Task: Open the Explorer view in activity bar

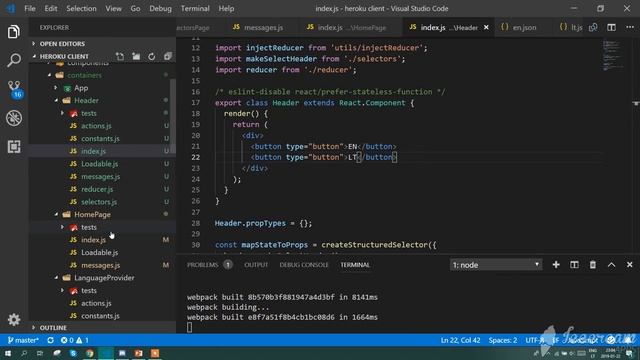Action: point(13,32)
